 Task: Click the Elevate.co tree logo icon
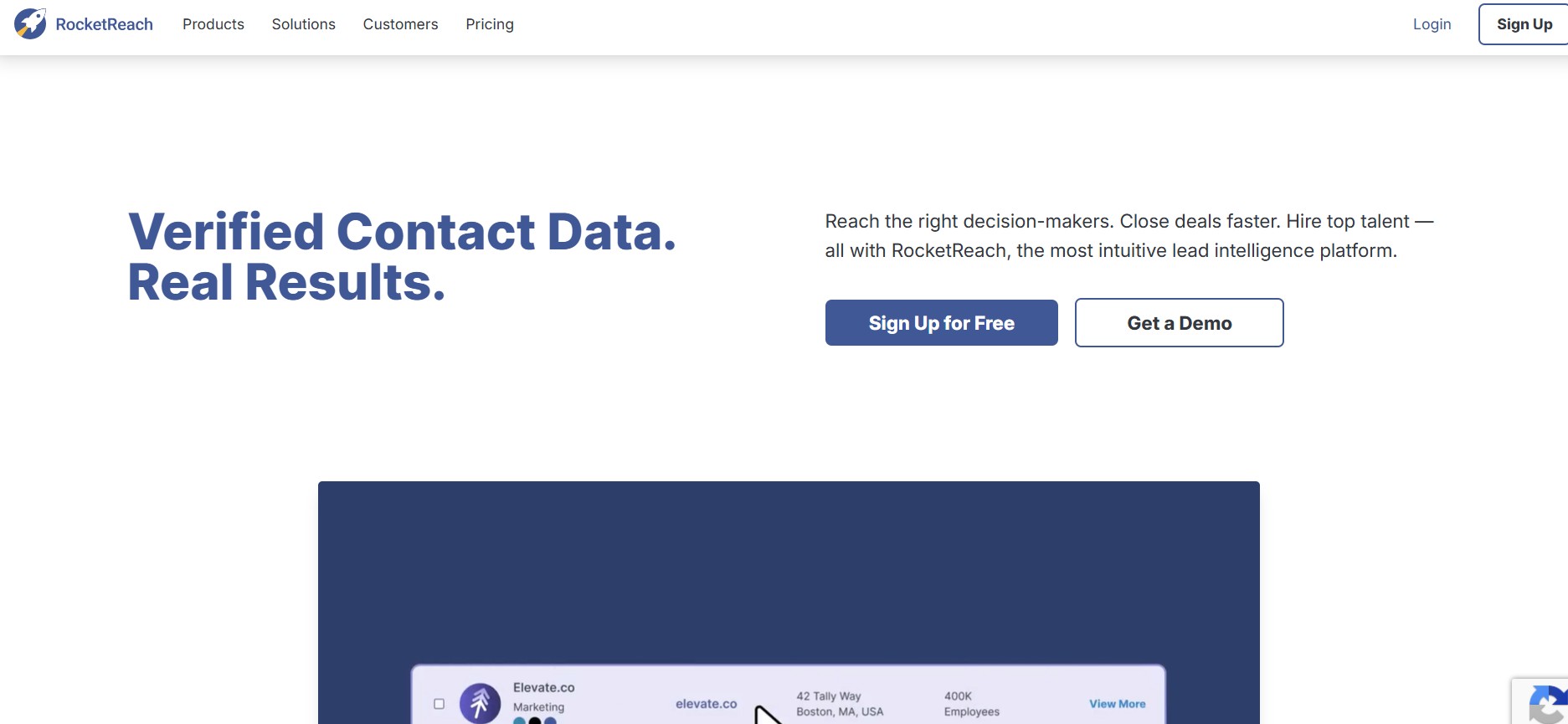(x=480, y=703)
